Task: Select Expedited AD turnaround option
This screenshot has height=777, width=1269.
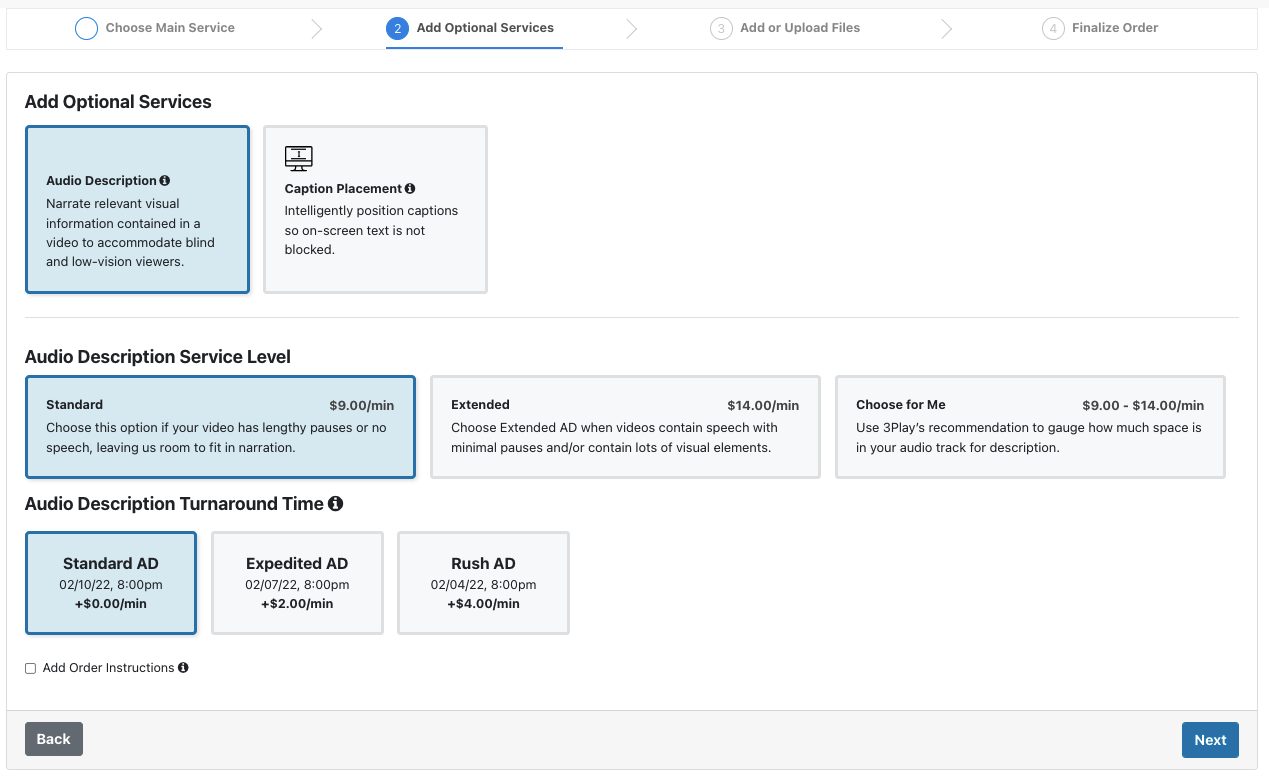Action: [297, 583]
